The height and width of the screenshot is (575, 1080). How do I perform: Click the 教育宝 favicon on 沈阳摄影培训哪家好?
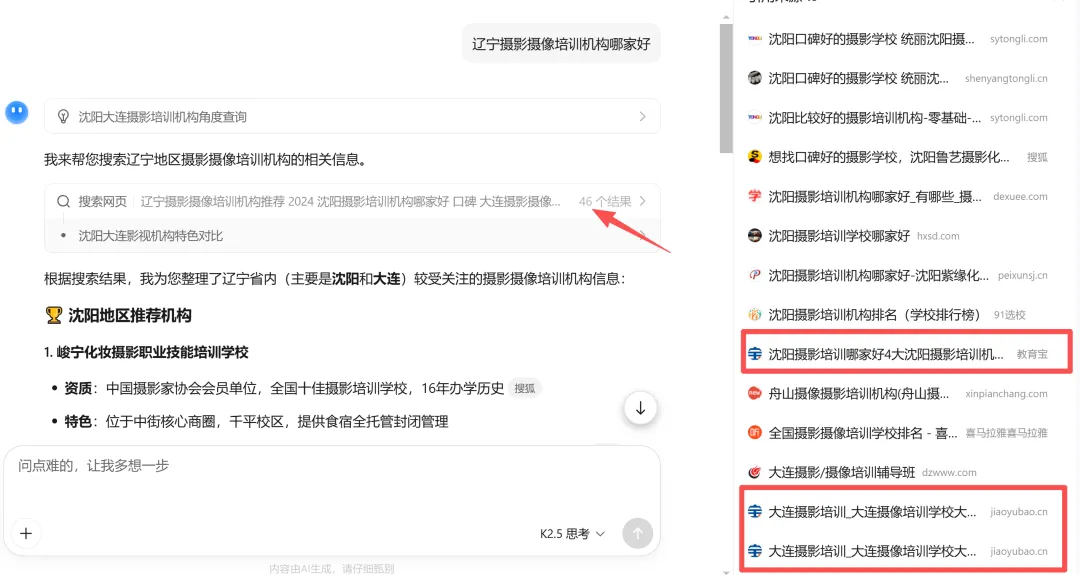point(755,354)
